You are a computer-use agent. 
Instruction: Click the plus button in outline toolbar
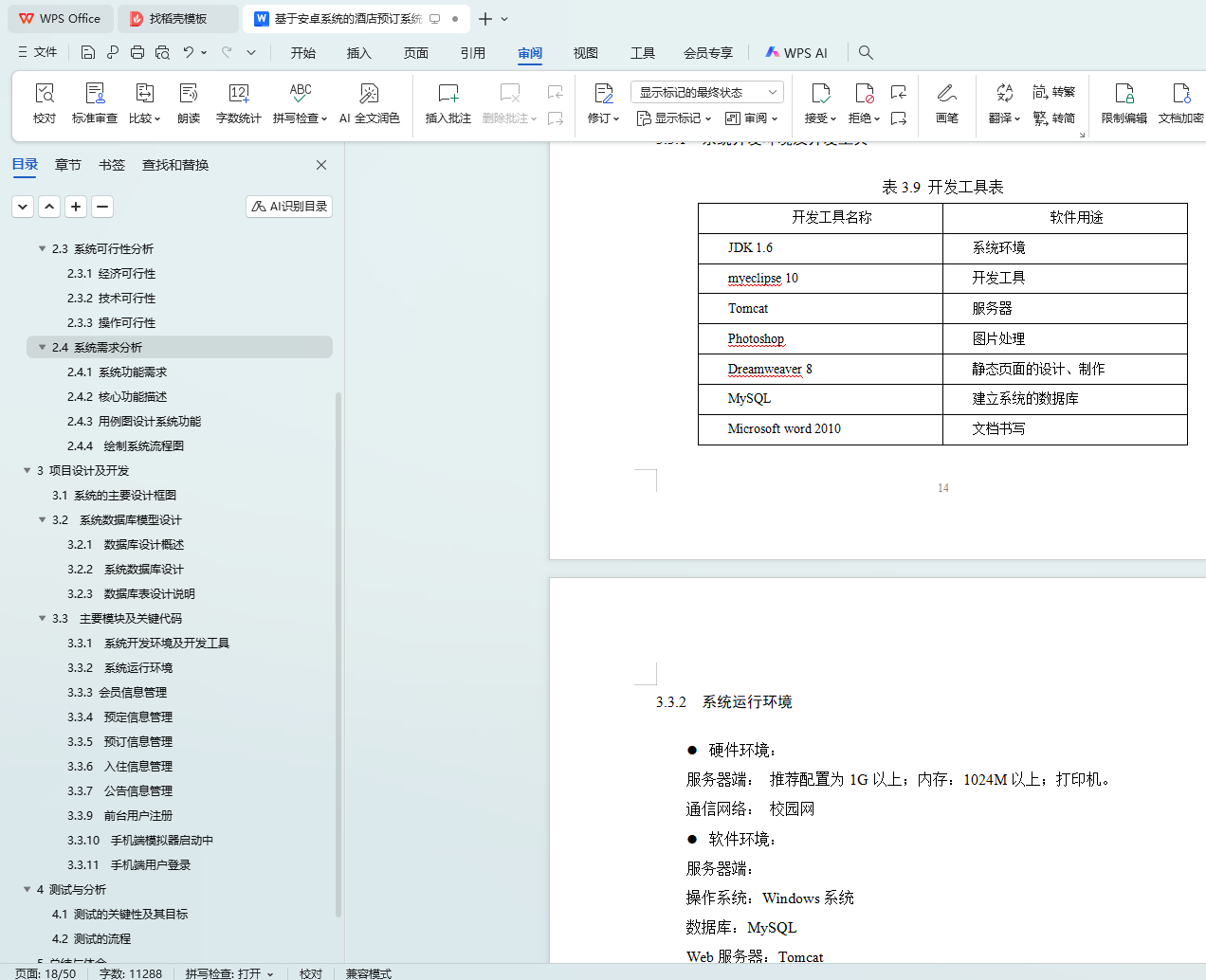point(76,206)
